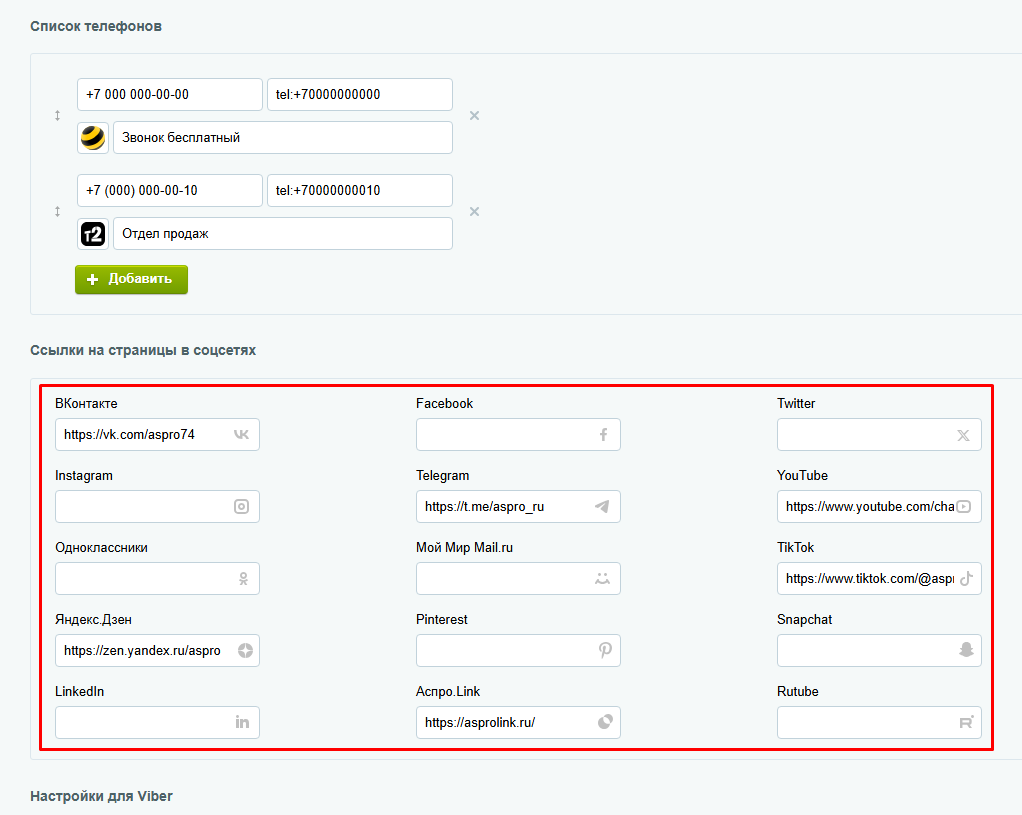Click the TikTok note icon
The height and width of the screenshot is (815, 1022).
(x=966, y=578)
